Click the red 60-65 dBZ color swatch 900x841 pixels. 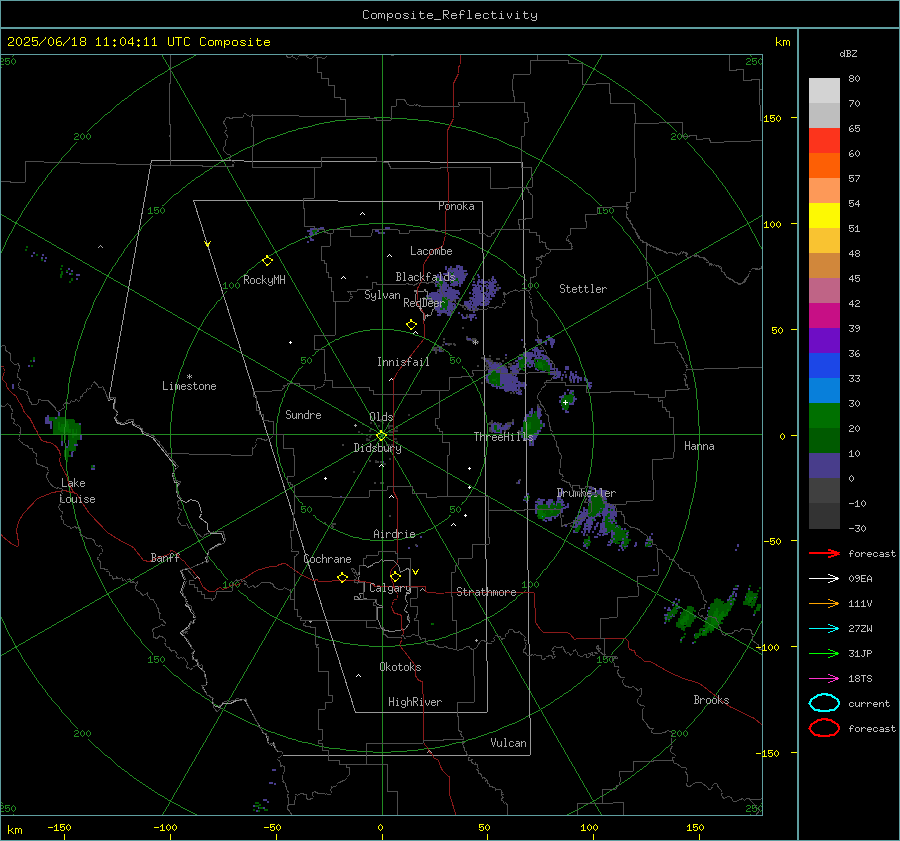pos(824,141)
